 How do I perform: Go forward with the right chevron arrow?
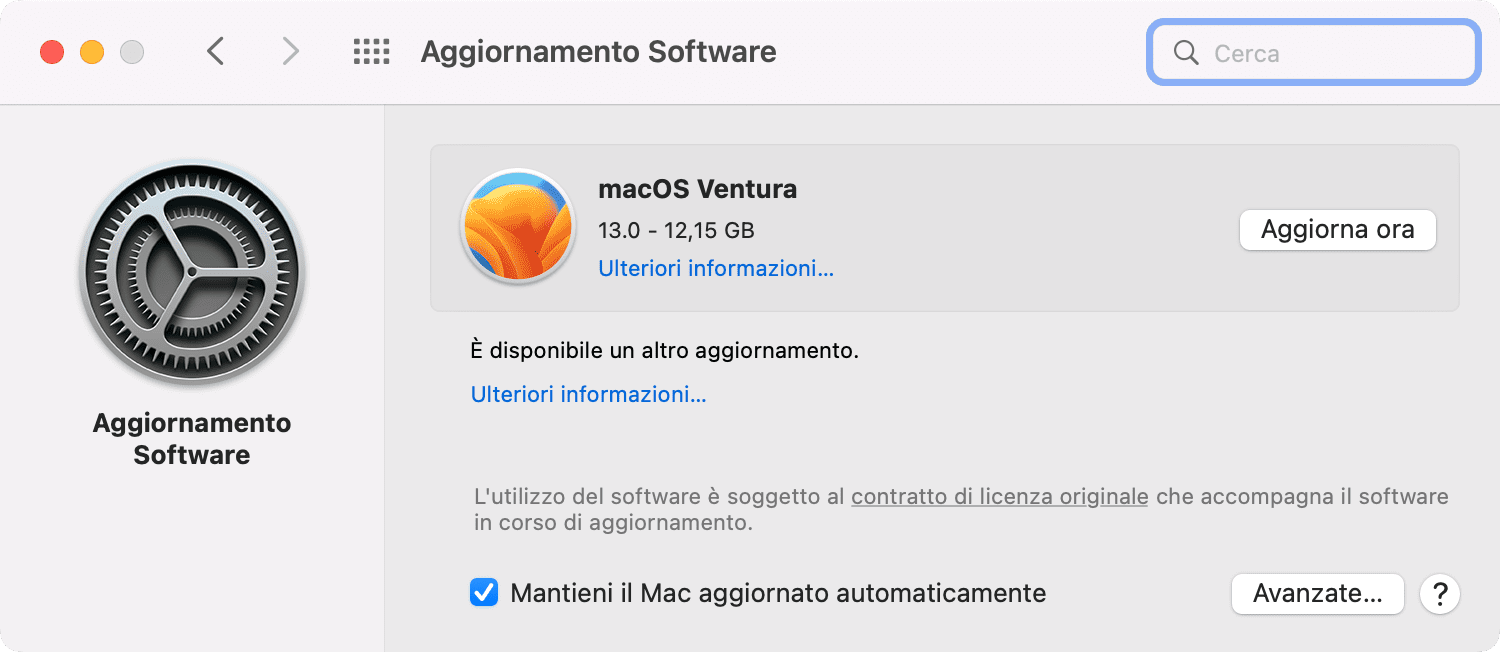tap(290, 51)
